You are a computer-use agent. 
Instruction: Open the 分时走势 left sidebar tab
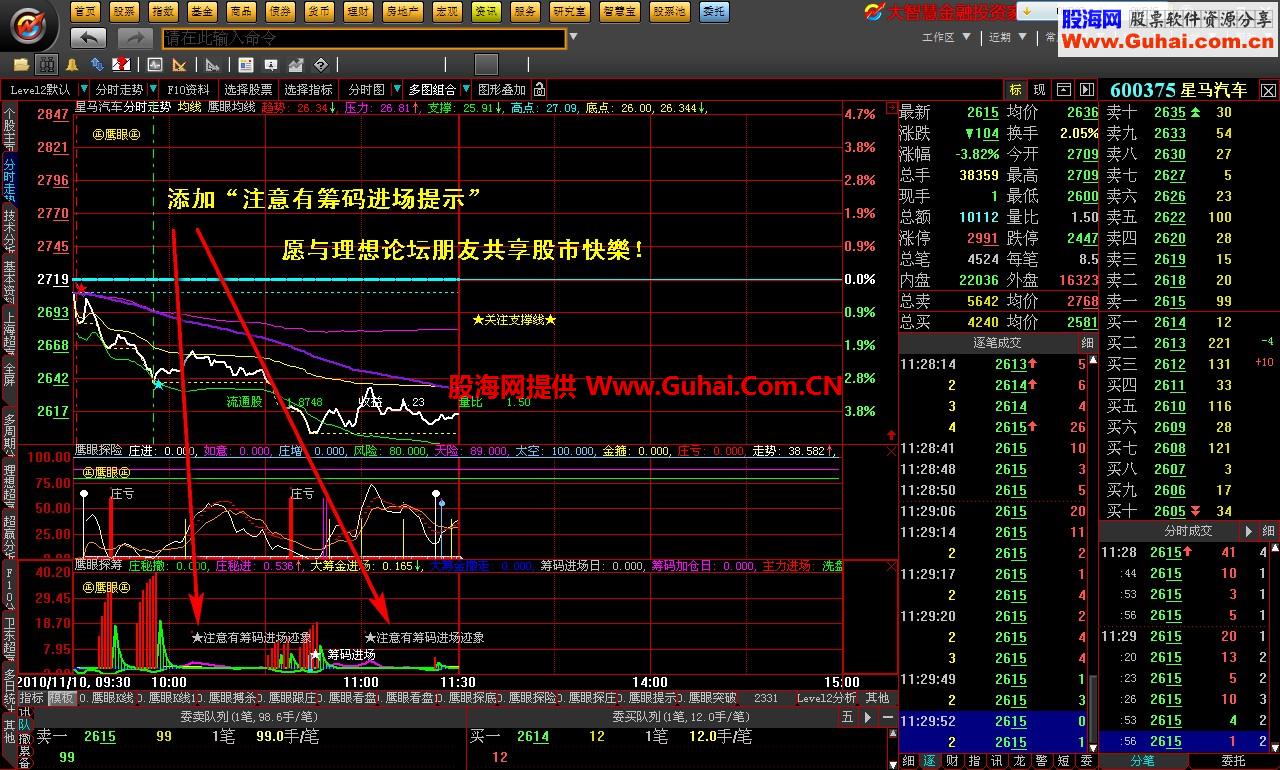click(x=9, y=179)
